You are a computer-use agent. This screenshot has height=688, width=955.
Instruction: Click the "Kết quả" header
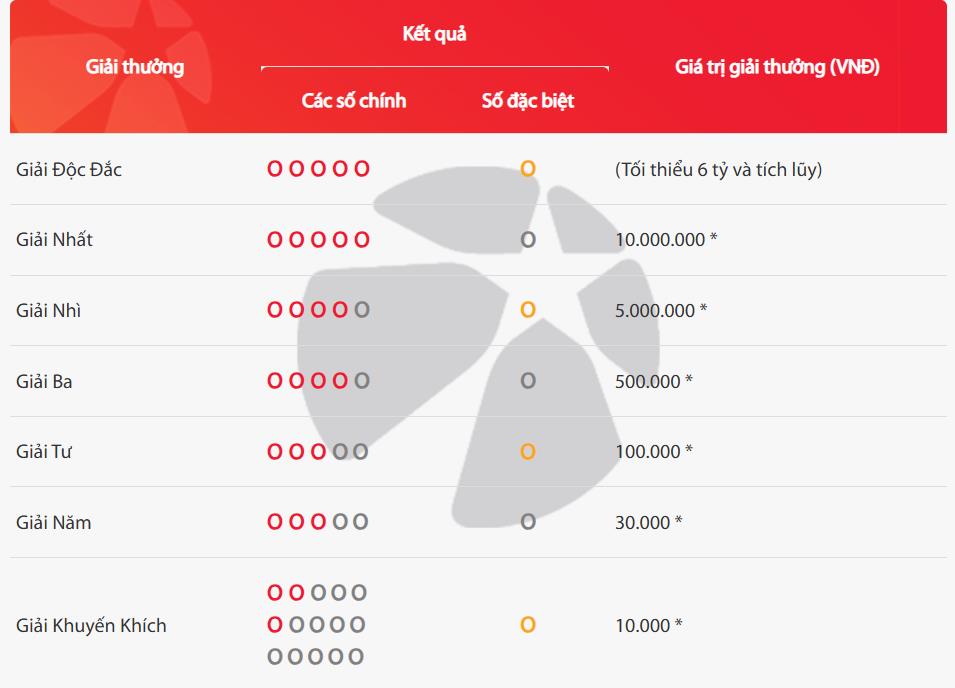[435, 34]
